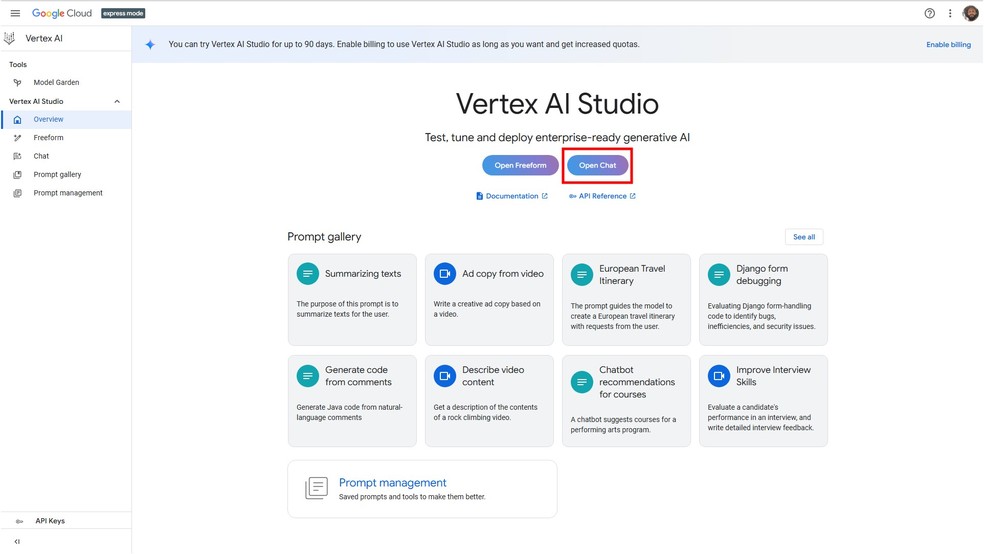984x554 pixels.
Task: Open the user account avatar
Action: 970,13
